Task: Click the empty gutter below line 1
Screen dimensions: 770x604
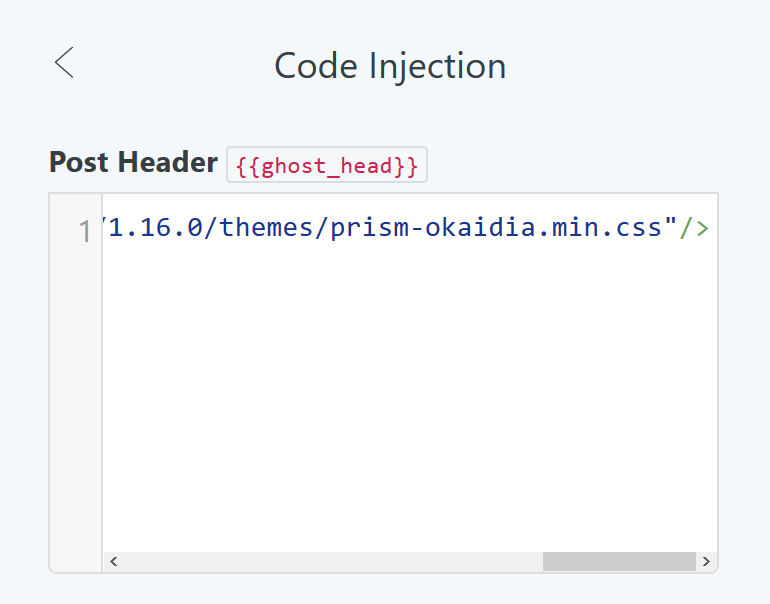Action: (x=76, y=400)
